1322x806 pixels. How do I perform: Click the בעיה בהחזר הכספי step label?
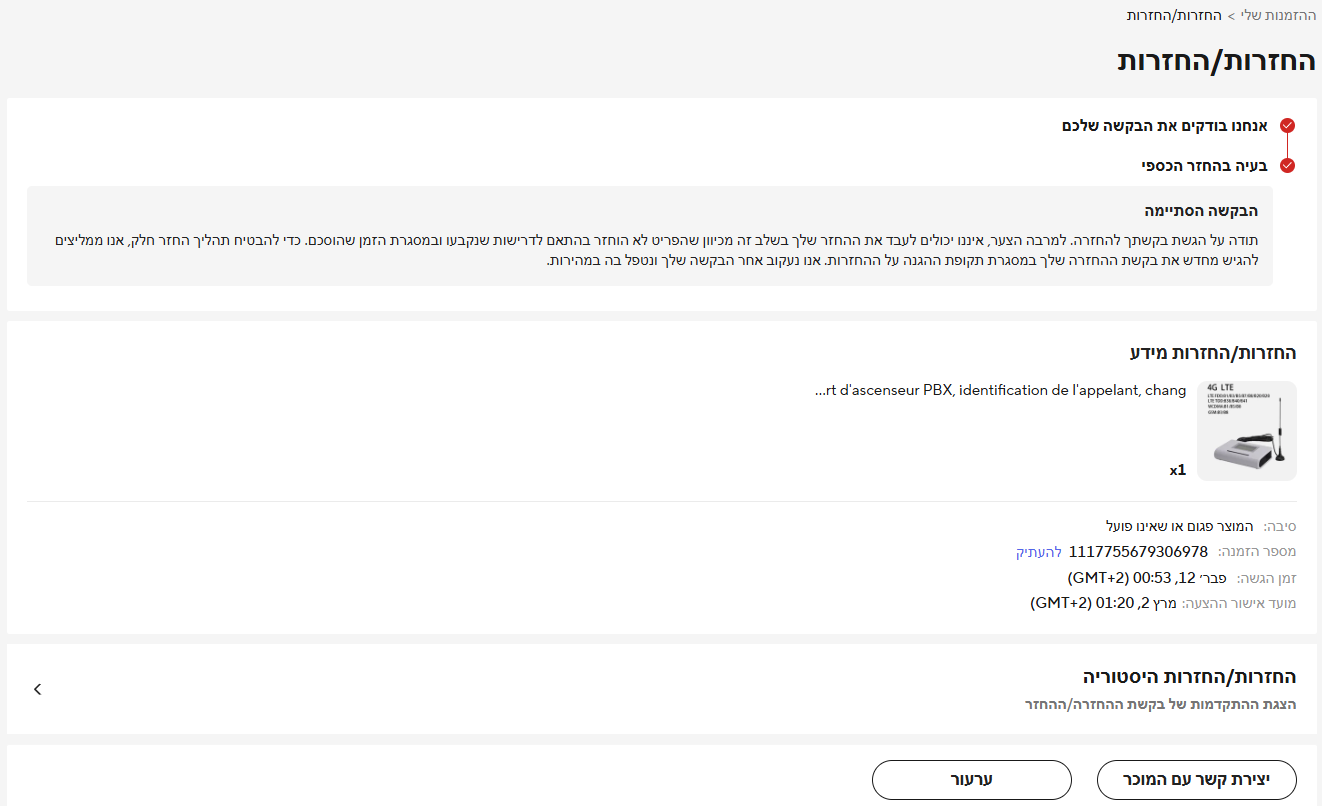[1205, 165]
